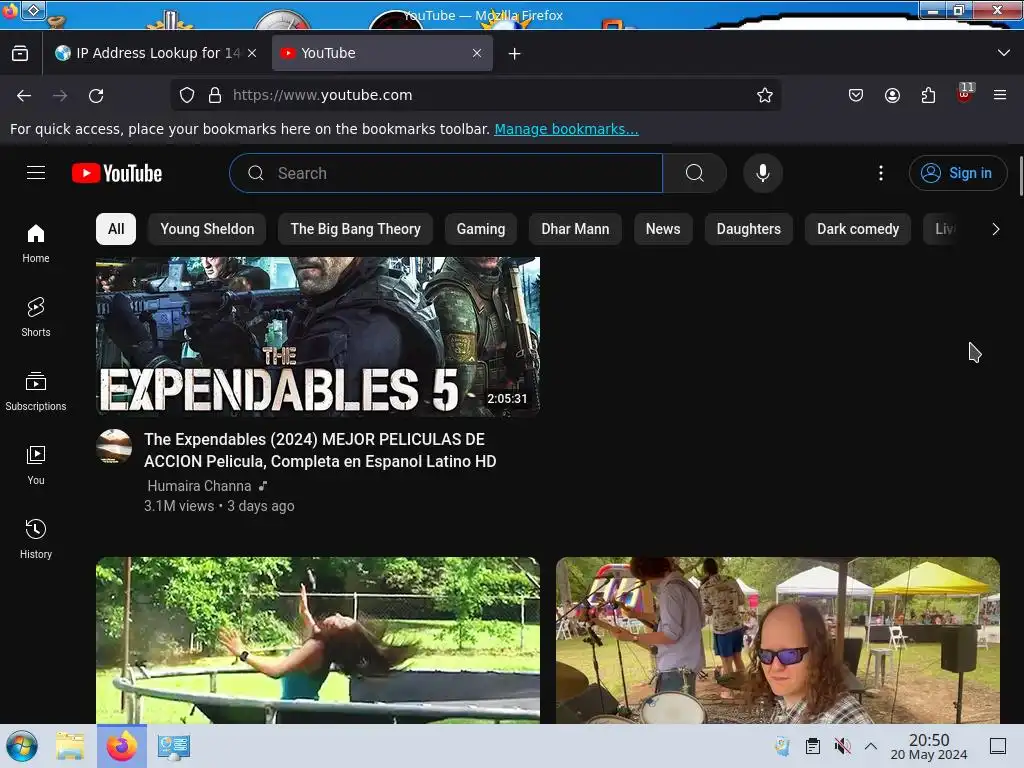The height and width of the screenshot is (768, 1024).
Task: Open the outdoor band video thumbnail
Action: (778, 640)
